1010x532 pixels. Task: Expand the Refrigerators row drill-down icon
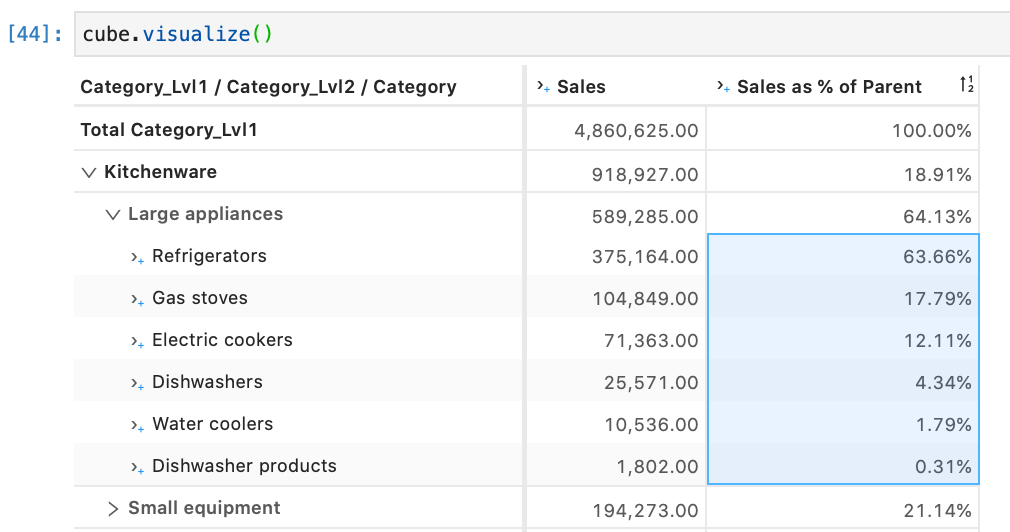(x=138, y=257)
